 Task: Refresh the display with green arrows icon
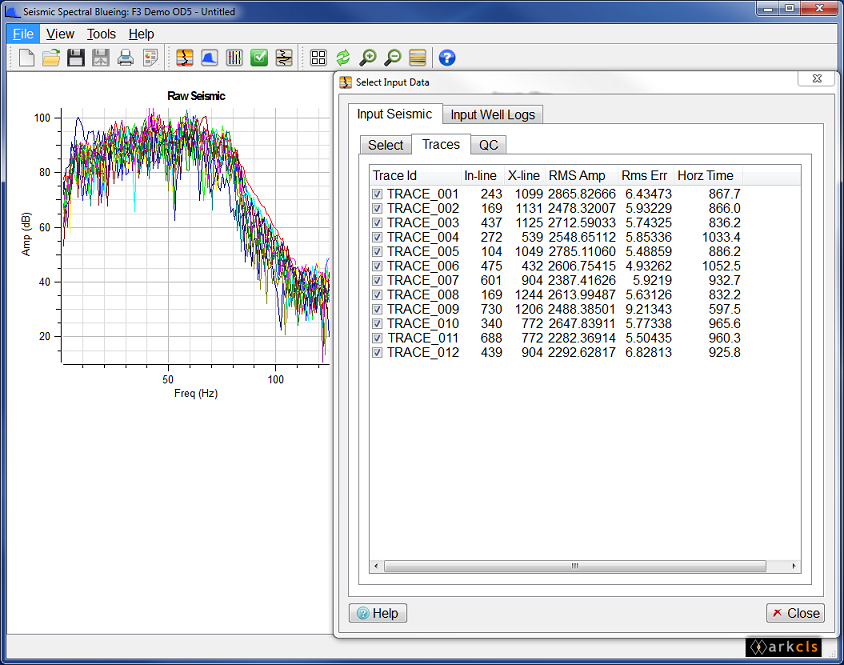pos(343,58)
